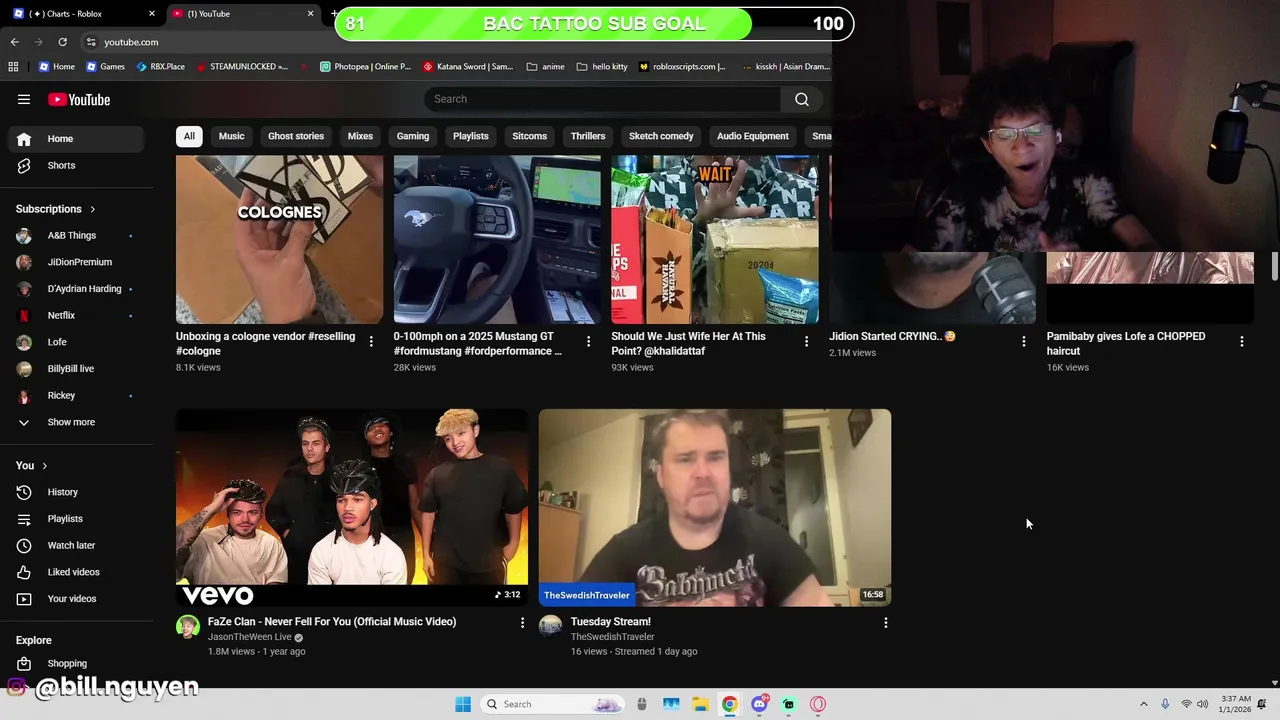
Task: Select the Mixes filter chip
Action: click(360, 136)
